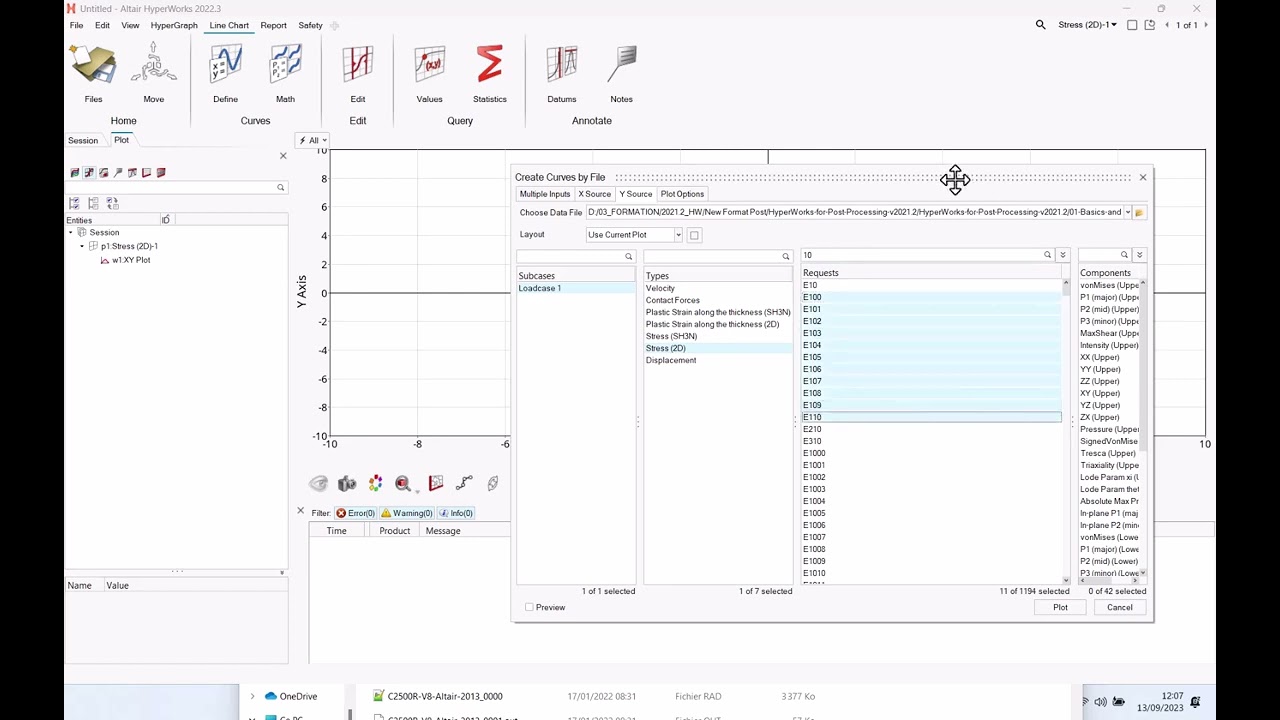Click the reverse selection icon in browser
This screenshot has height=720, width=1280.
coord(112,203)
